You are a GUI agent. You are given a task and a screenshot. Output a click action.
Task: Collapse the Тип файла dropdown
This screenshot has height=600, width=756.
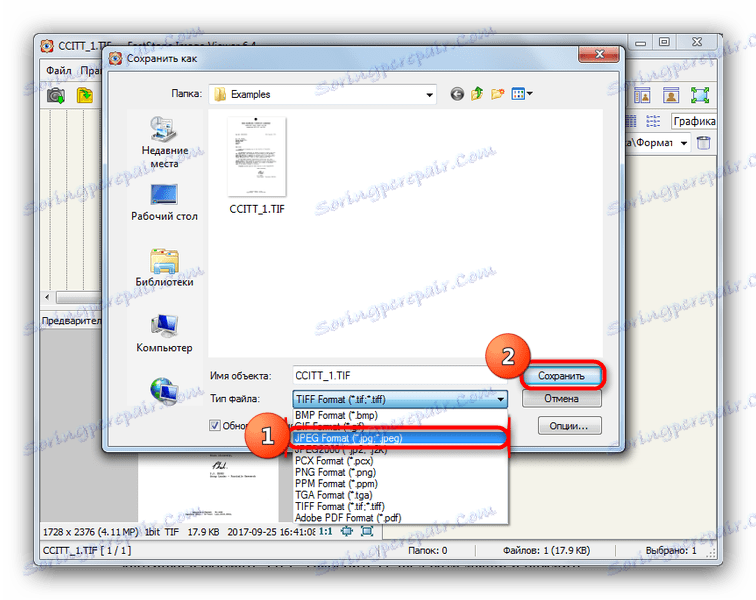pyautogui.click(x=500, y=399)
